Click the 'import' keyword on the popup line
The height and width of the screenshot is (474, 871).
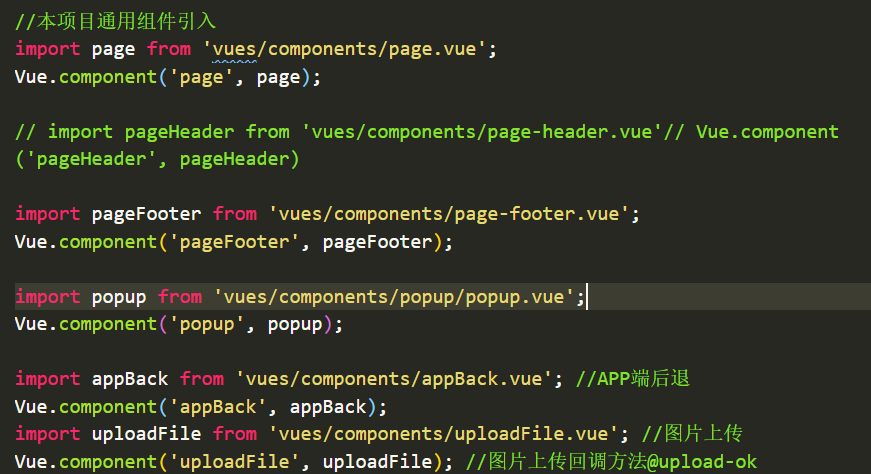tap(47, 296)
